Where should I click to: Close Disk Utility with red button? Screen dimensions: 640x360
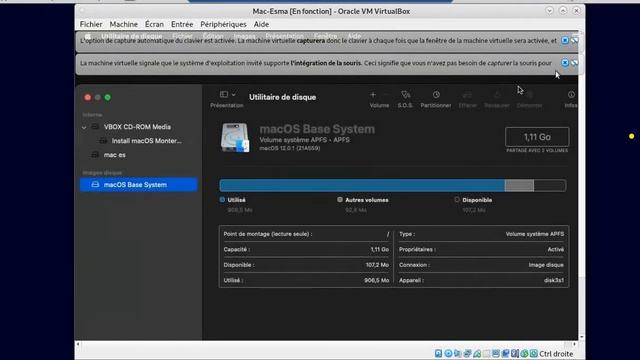point(87,97)
